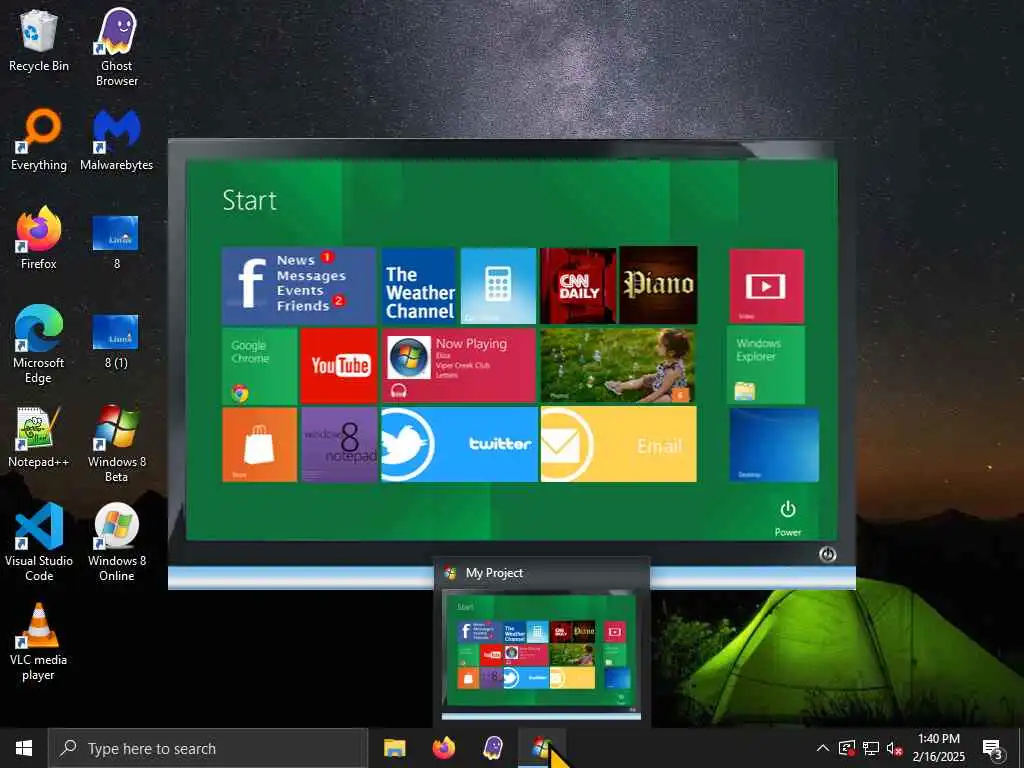Image resolution: width=1024 pixels, height=768 pixels.
Task: Click the security tray icon with red badge
Action: 847,748
